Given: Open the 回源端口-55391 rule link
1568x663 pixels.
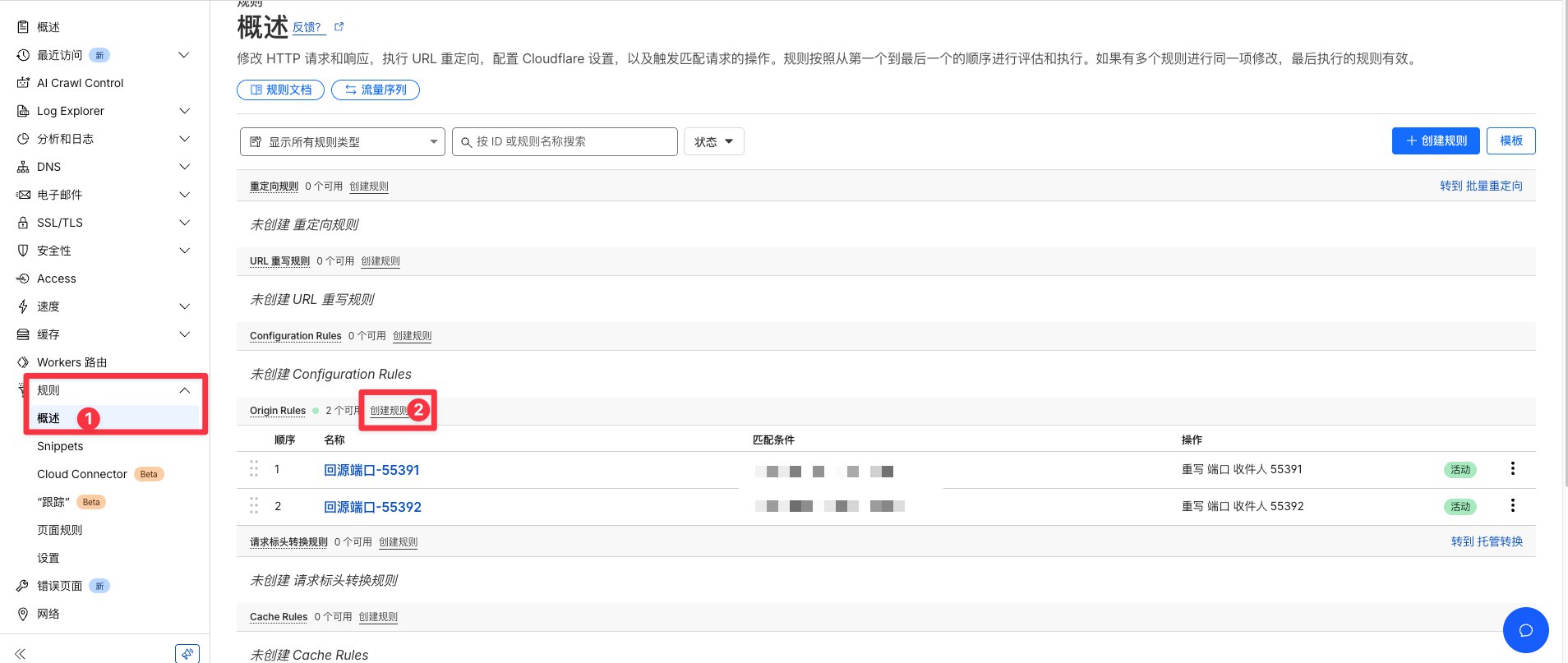Looking at the screenshot, I should pyautogui.click(x=371, y=470).
